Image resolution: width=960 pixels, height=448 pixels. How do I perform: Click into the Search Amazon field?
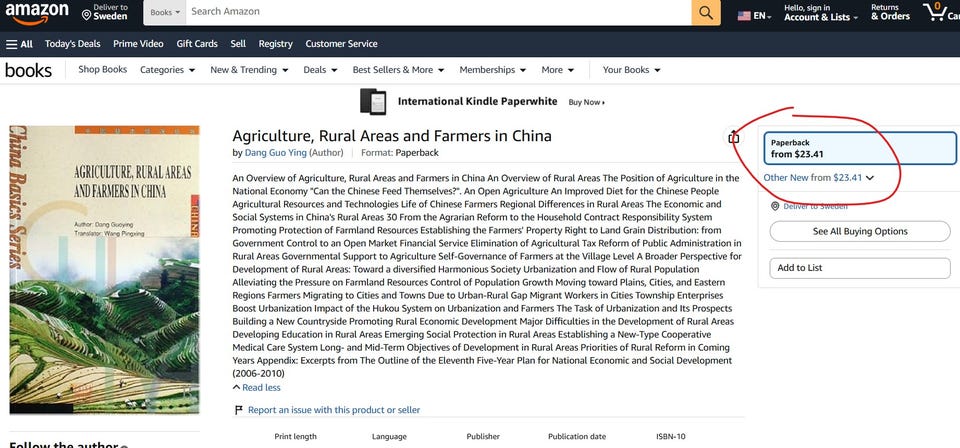tap(438, 12)
